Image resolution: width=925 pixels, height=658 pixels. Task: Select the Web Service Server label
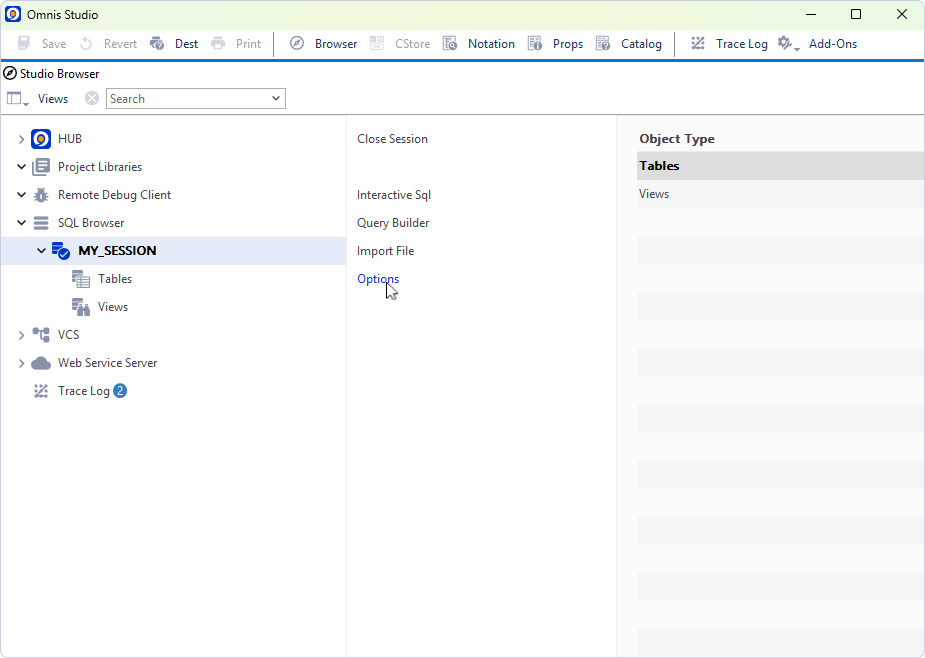click(x=107, y=363)
